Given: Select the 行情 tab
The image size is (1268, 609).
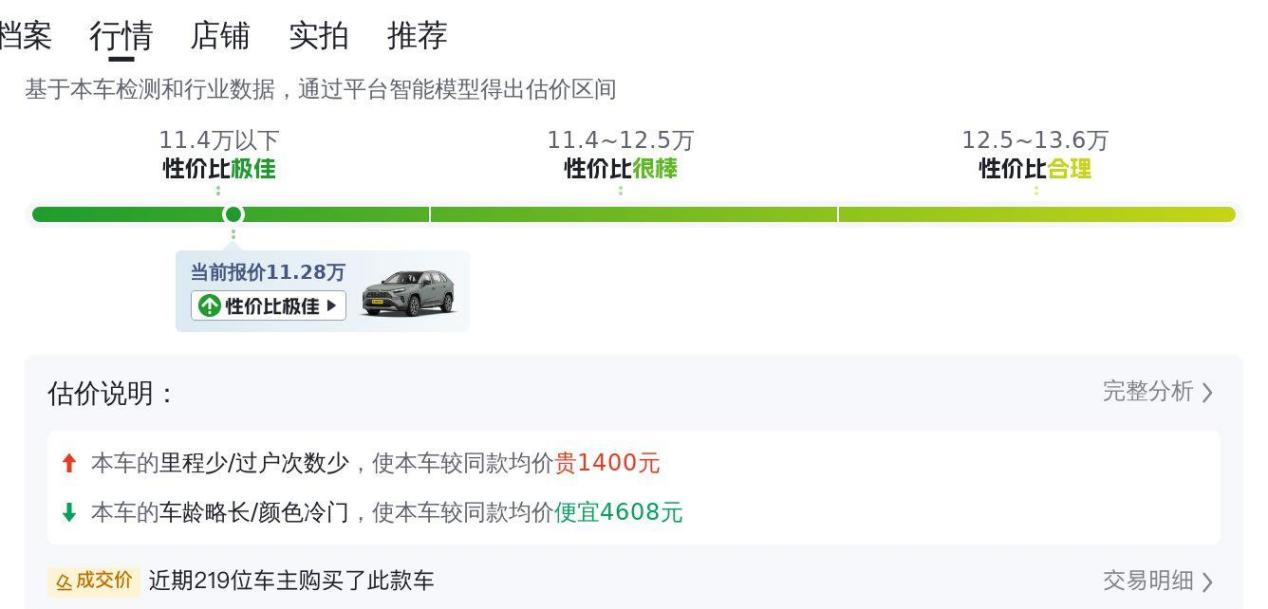Looking at the screenshot, I should (x=121, y=36).
